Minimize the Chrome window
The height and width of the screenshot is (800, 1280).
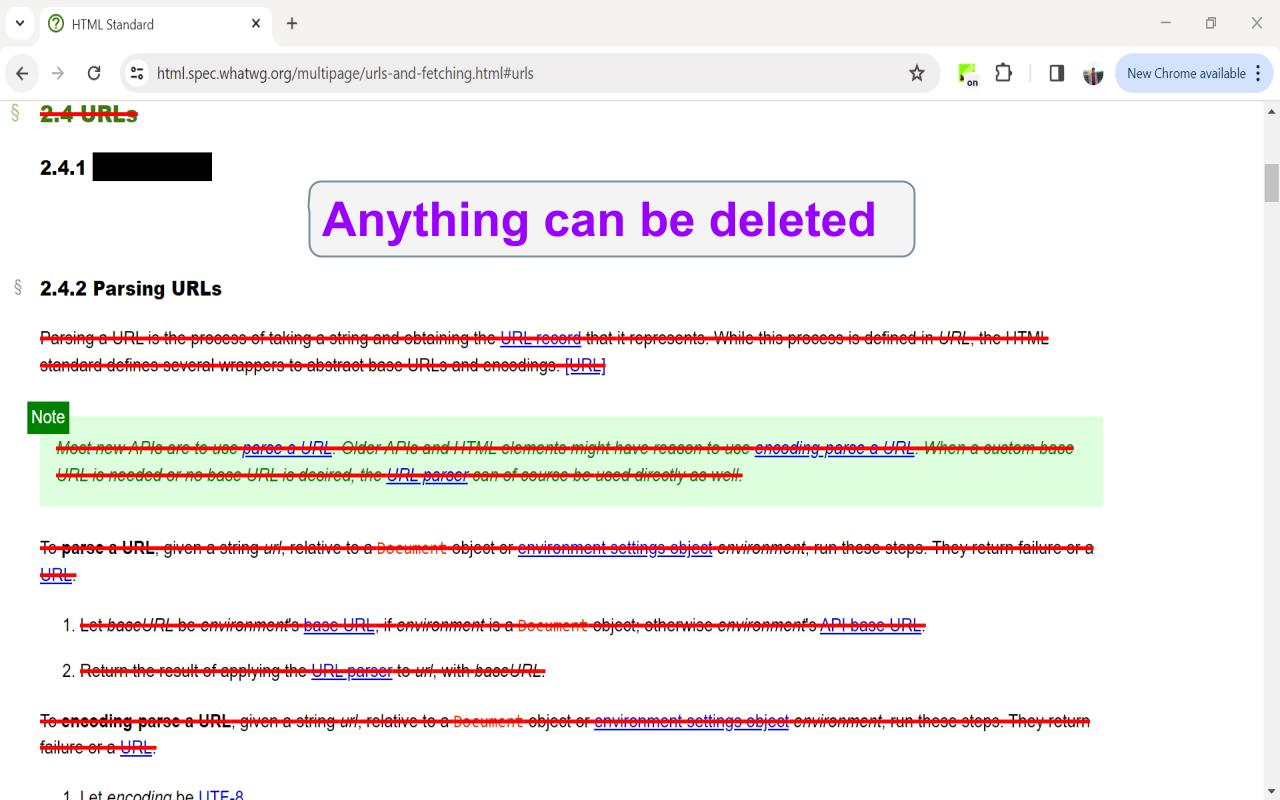coord(1165,23)
